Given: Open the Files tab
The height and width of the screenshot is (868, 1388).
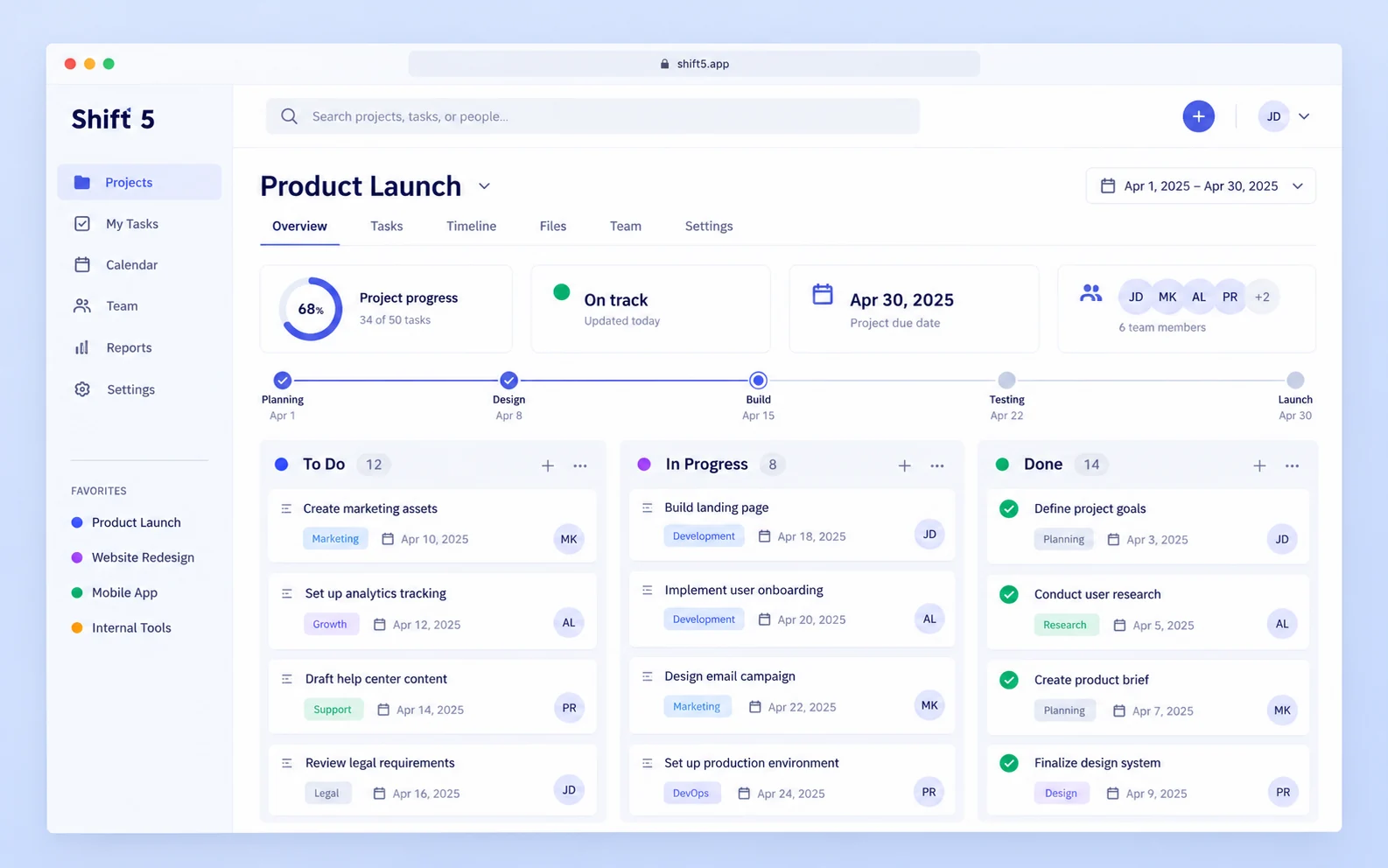Looking at the screenshot, I should pyautogui.click(x=553, y=226).
